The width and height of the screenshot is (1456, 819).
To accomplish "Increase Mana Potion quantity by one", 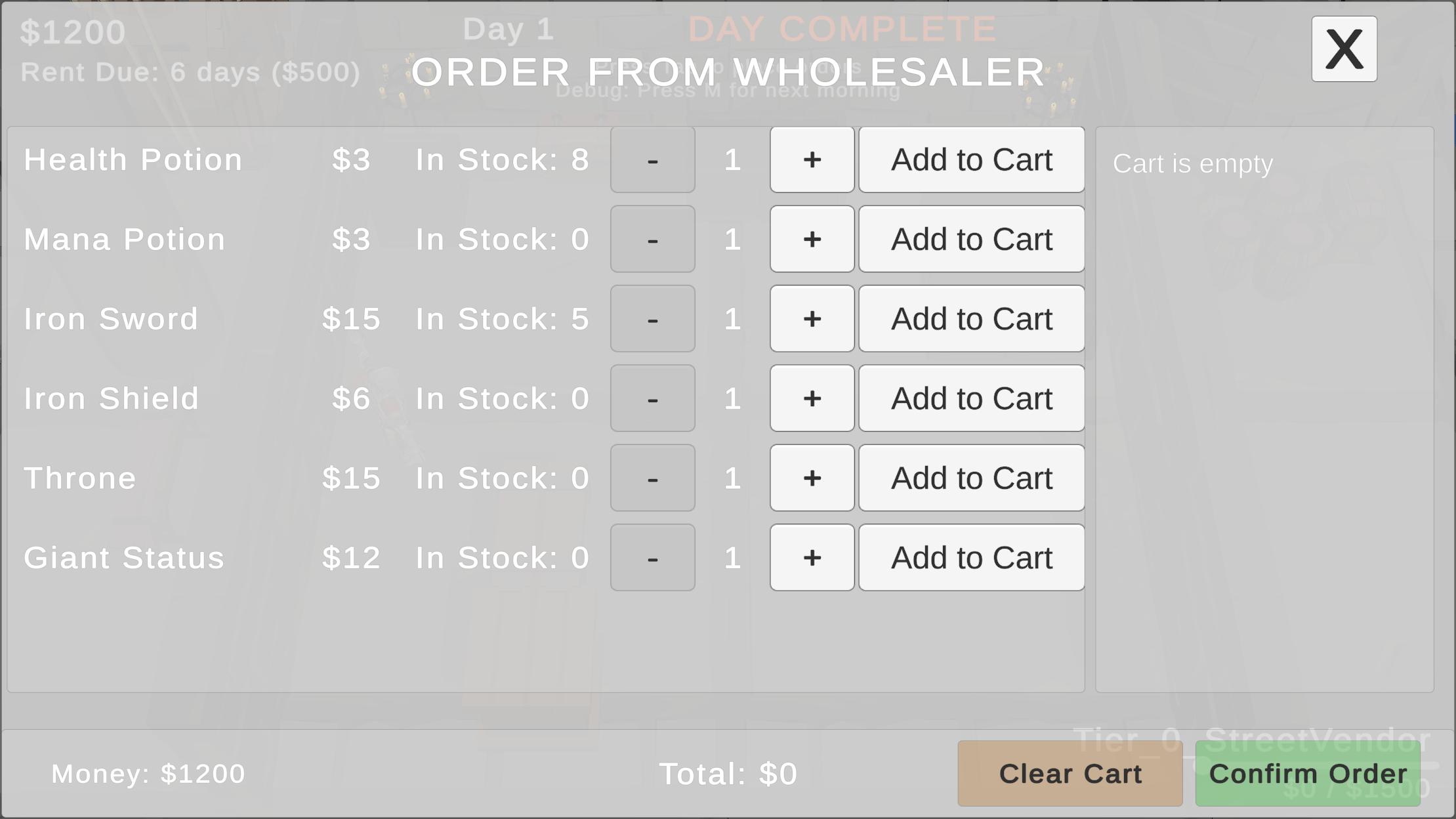I will tap(812, 239).
